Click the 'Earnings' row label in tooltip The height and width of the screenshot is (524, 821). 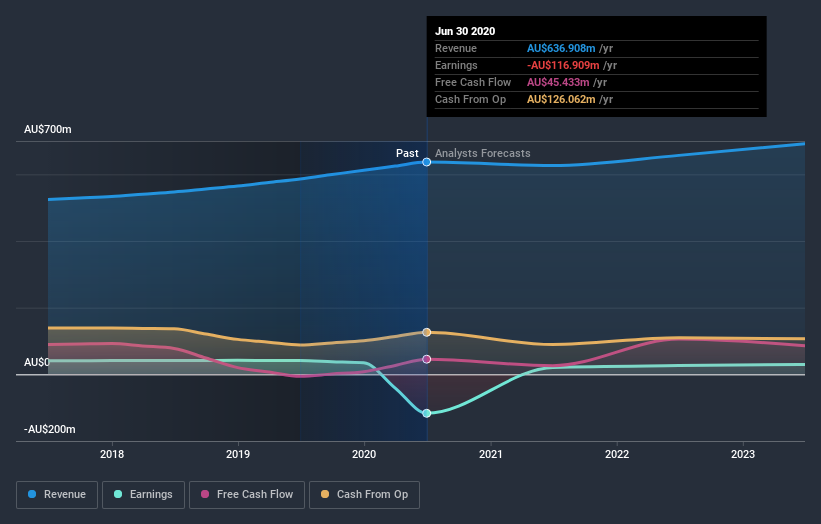point(456,65)
